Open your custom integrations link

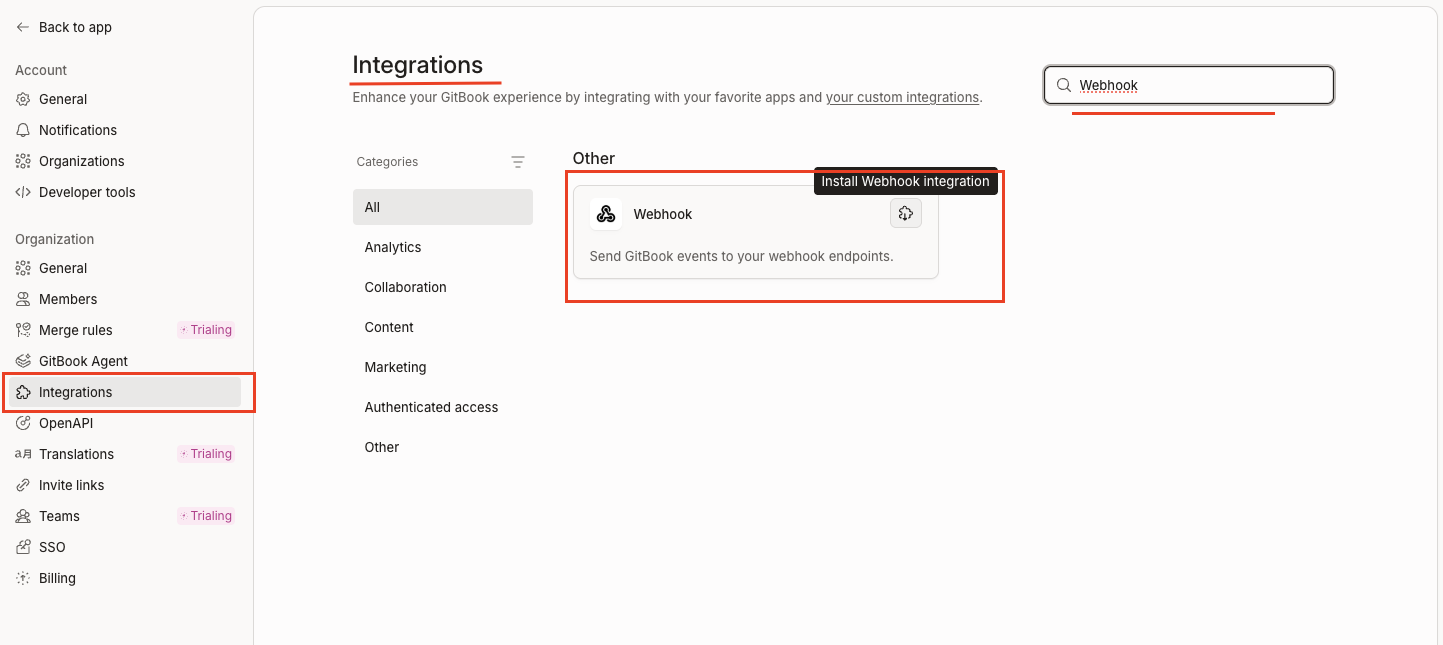902,97
